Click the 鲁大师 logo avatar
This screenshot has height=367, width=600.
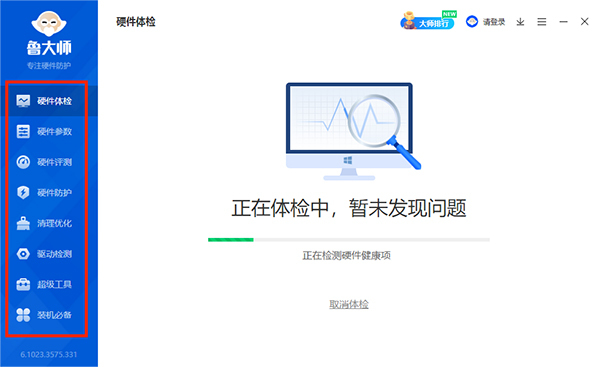tap(49, 23)
